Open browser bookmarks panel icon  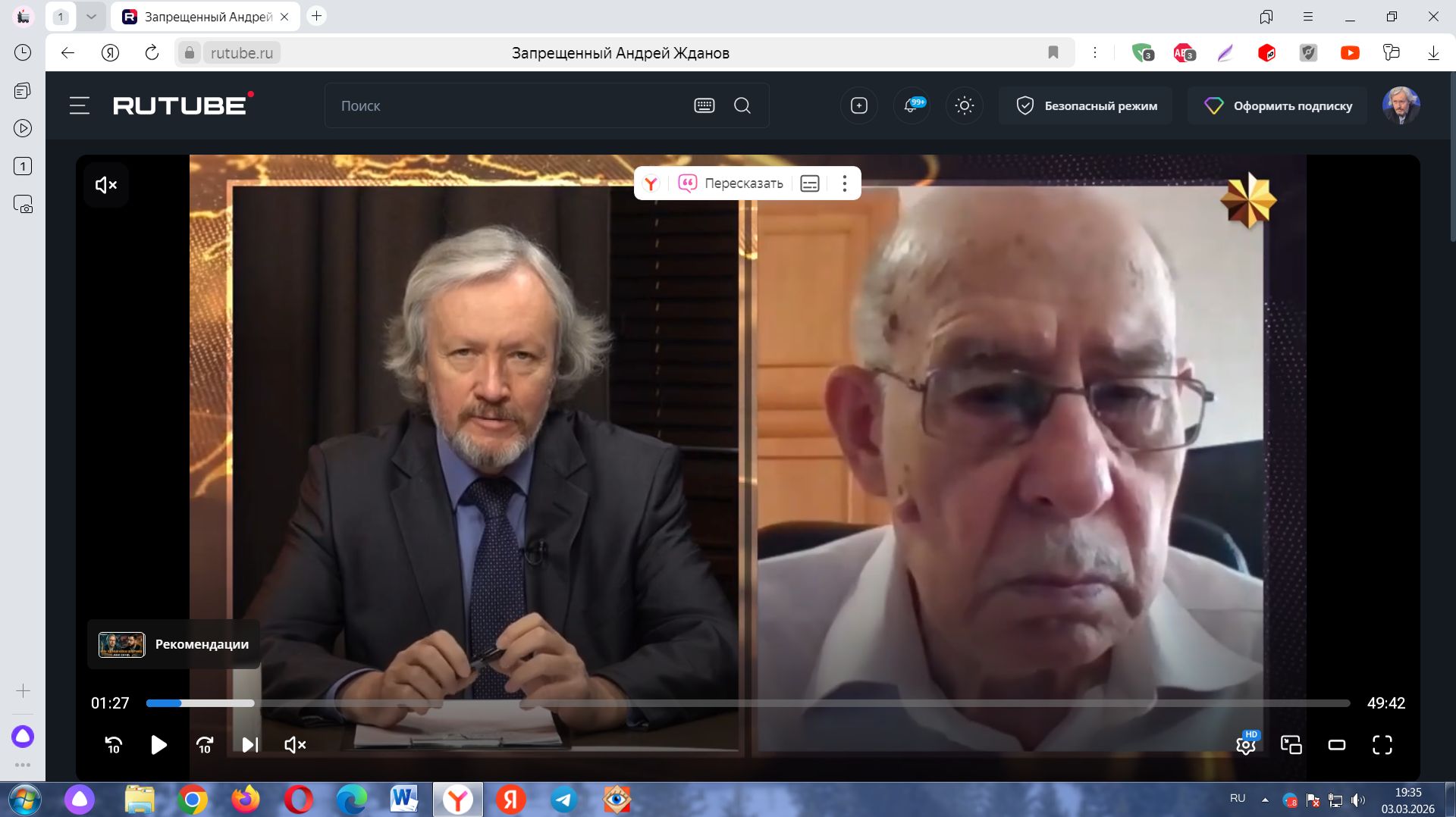pos(1266,17)
